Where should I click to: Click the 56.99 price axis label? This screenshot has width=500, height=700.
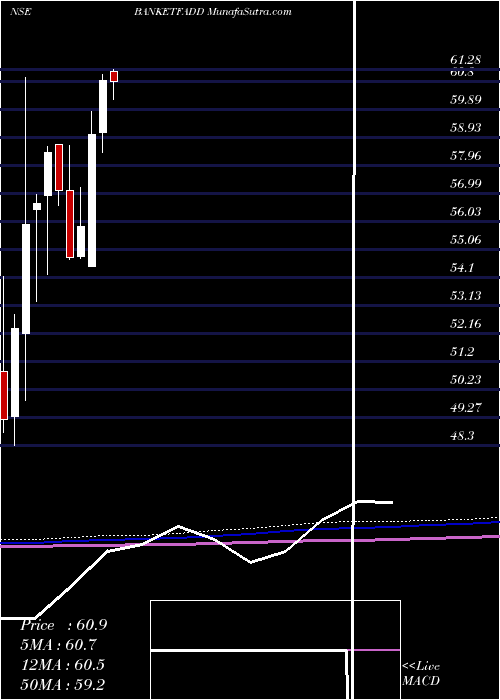click(466, 183)
